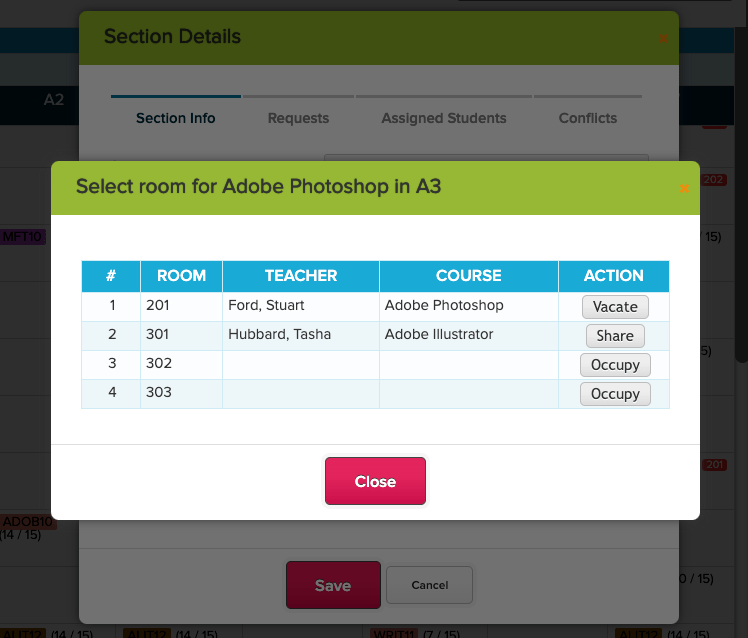Open the Requests tab
Screen dimensions: 748x638
[298, 118]
